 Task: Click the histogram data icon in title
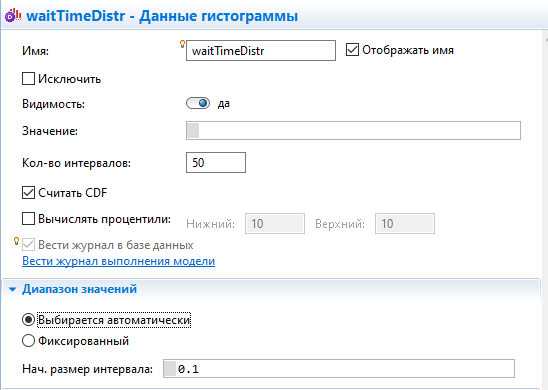[x=13, y=15]
